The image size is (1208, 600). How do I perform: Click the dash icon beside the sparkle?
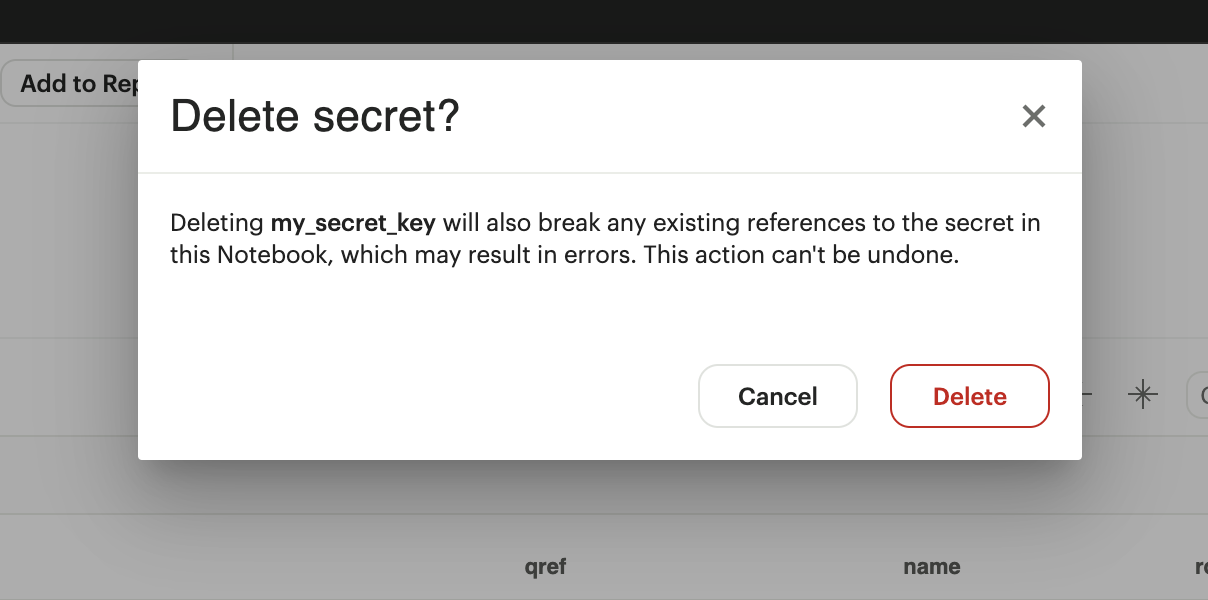point(1088,395)
